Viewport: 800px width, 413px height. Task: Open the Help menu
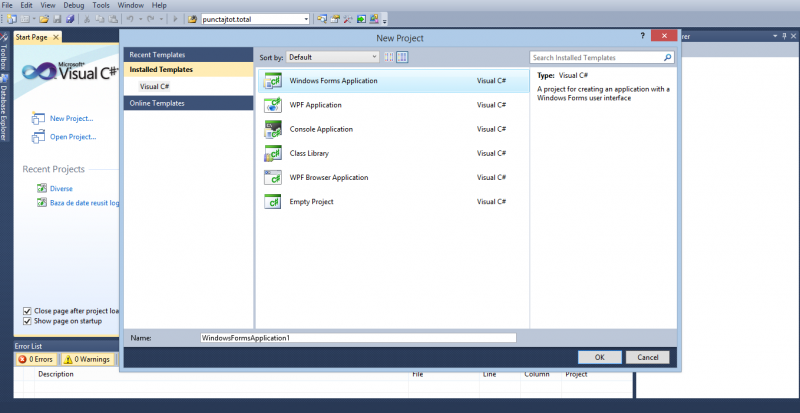(159, 5)
